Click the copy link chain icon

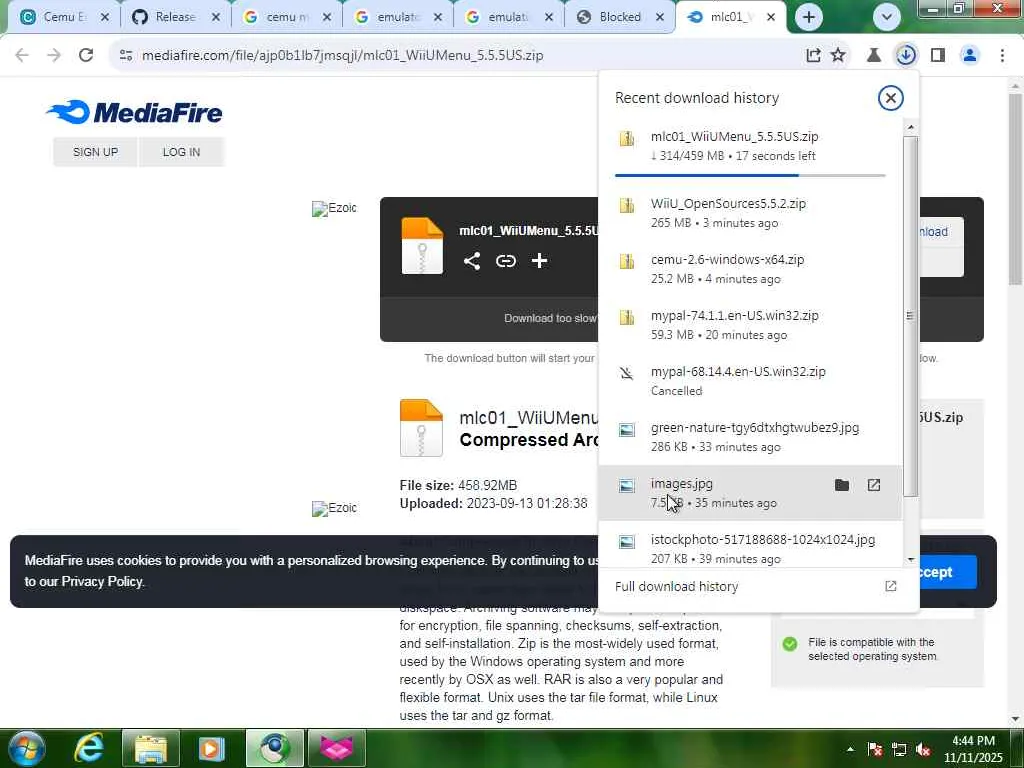505,261
